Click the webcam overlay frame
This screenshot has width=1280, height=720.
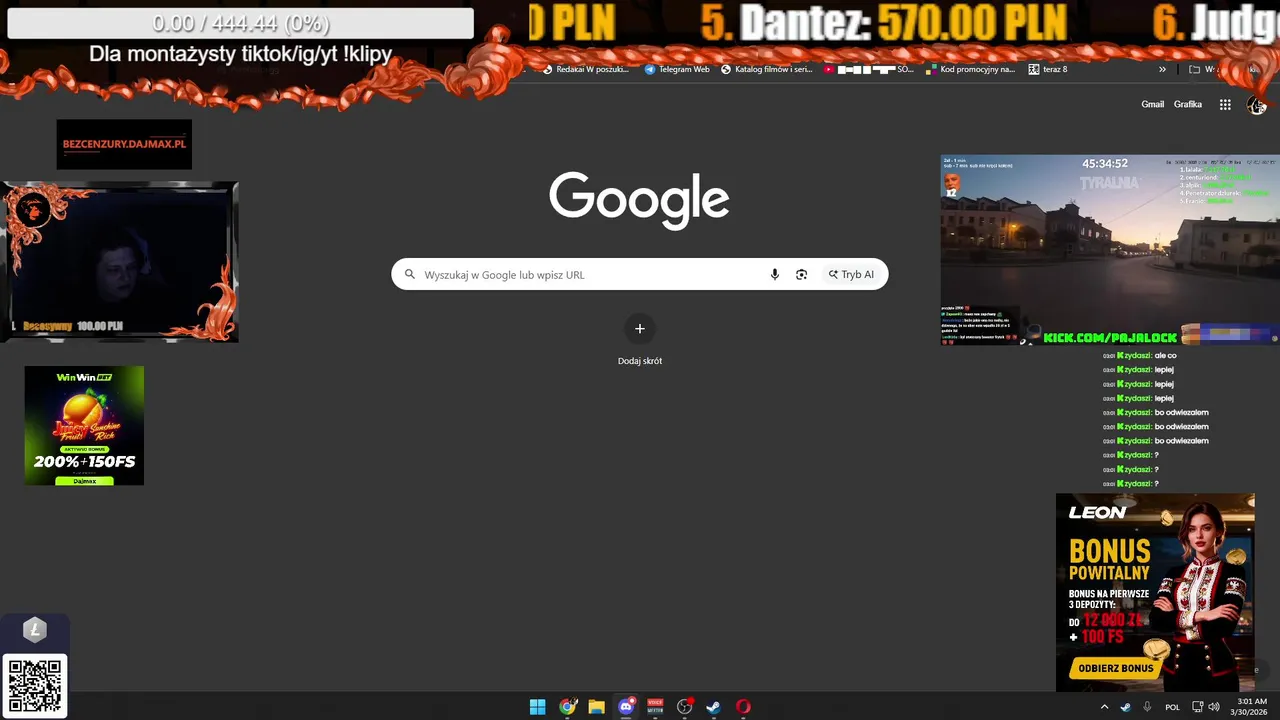coord(120,261)
